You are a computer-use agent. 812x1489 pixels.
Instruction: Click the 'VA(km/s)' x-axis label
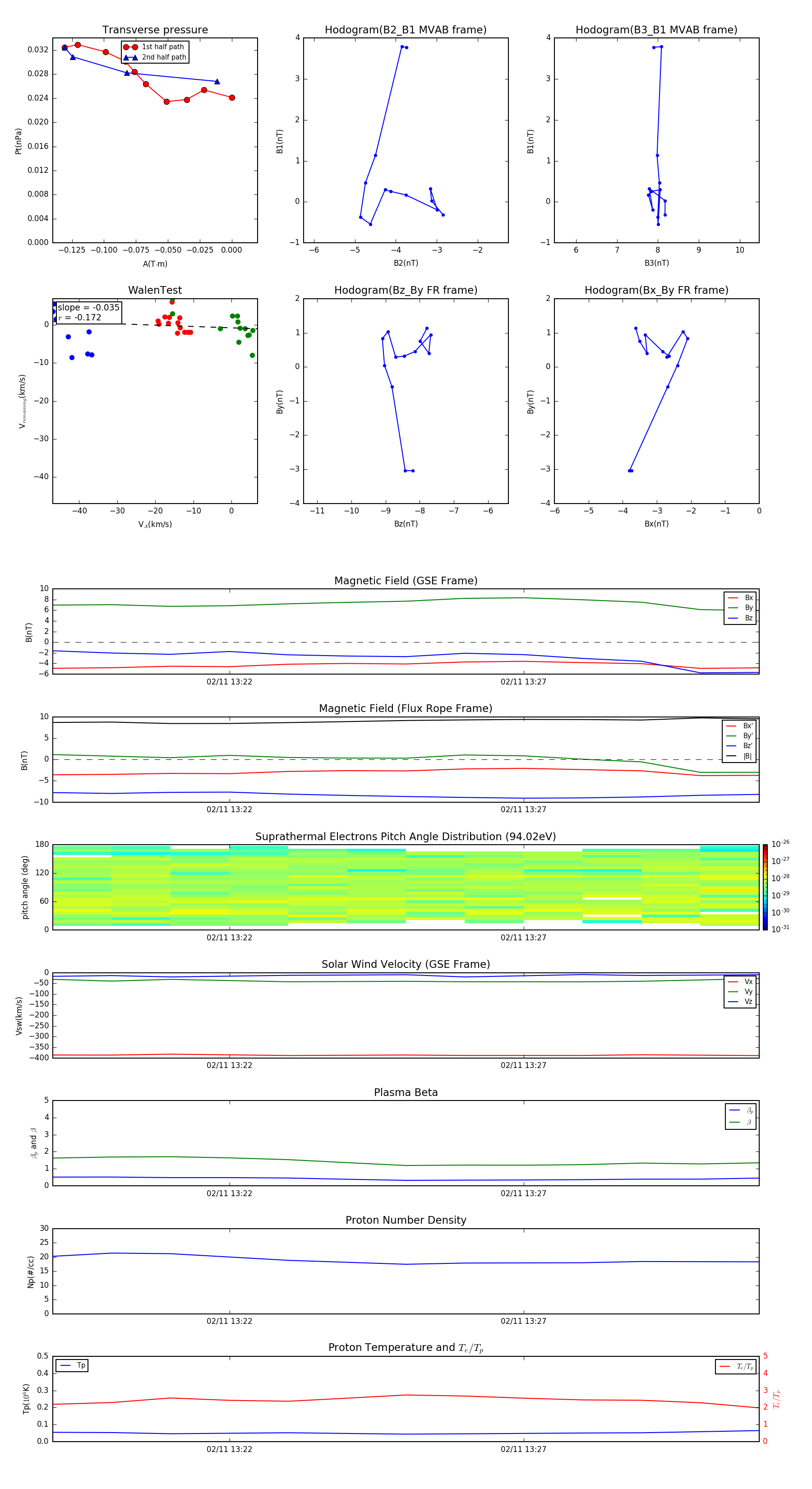tap(155, 524)
